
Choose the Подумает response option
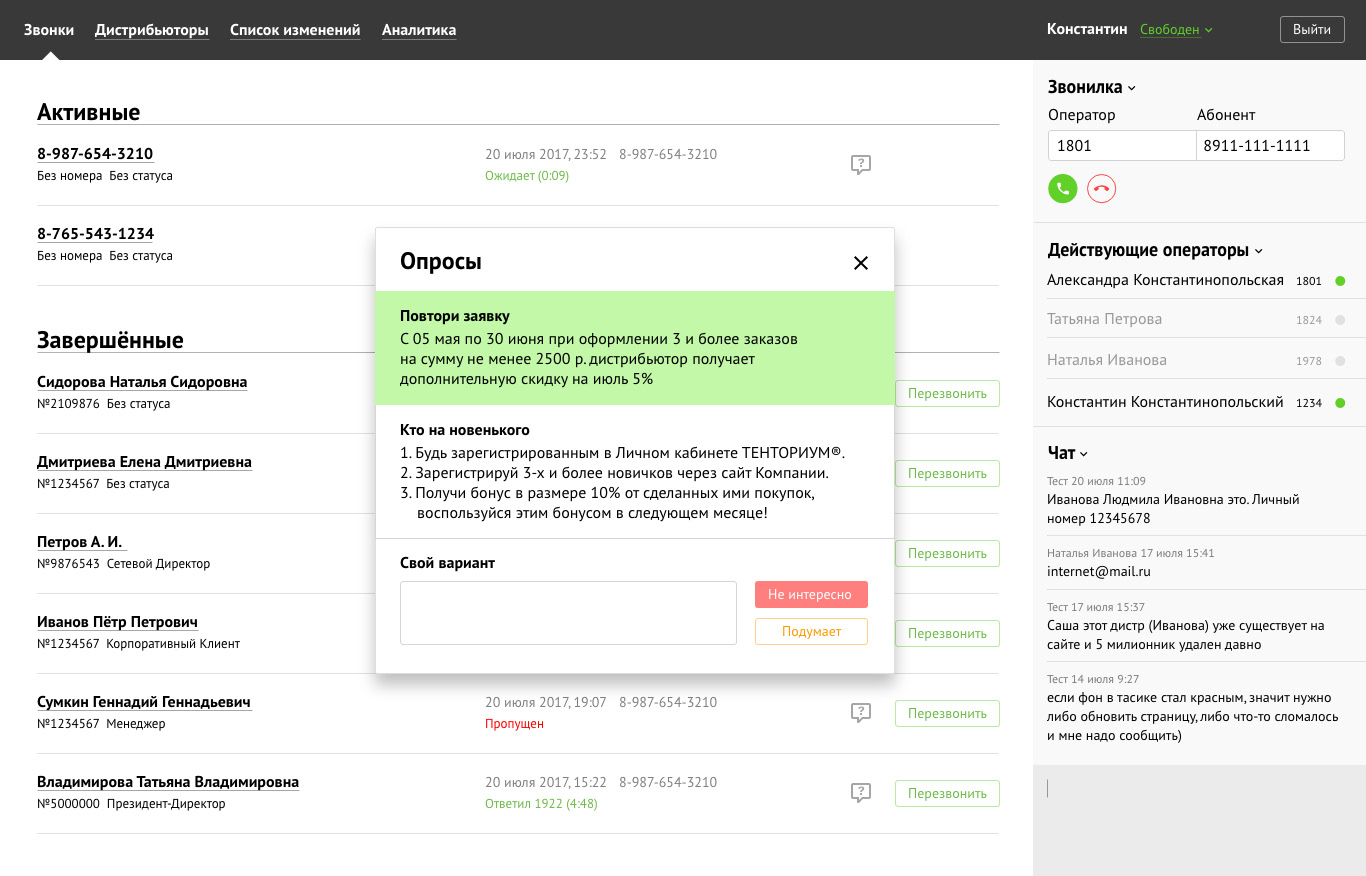click(811, 631)
